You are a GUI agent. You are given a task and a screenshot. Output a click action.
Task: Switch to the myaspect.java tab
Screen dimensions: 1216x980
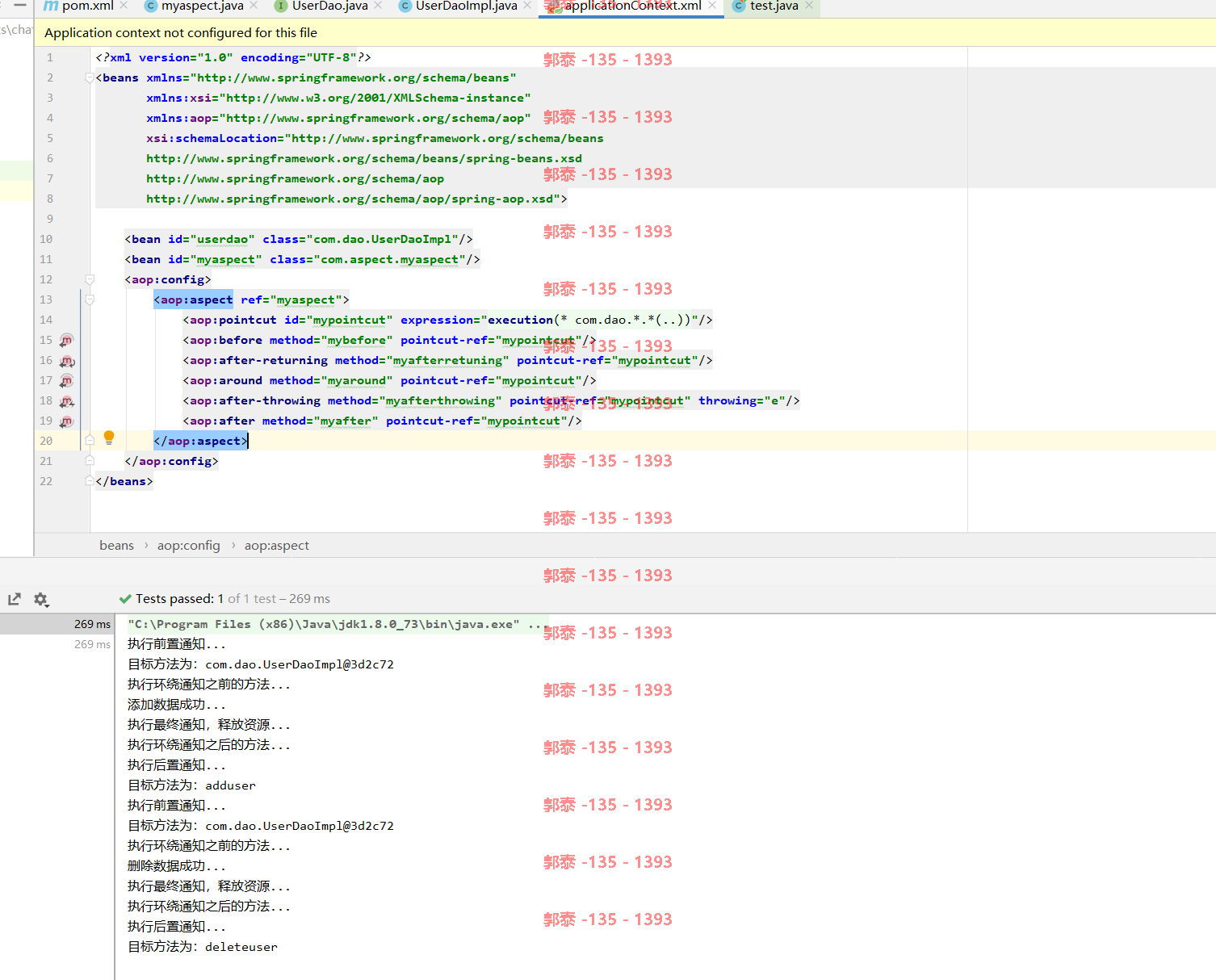(194, 6)
